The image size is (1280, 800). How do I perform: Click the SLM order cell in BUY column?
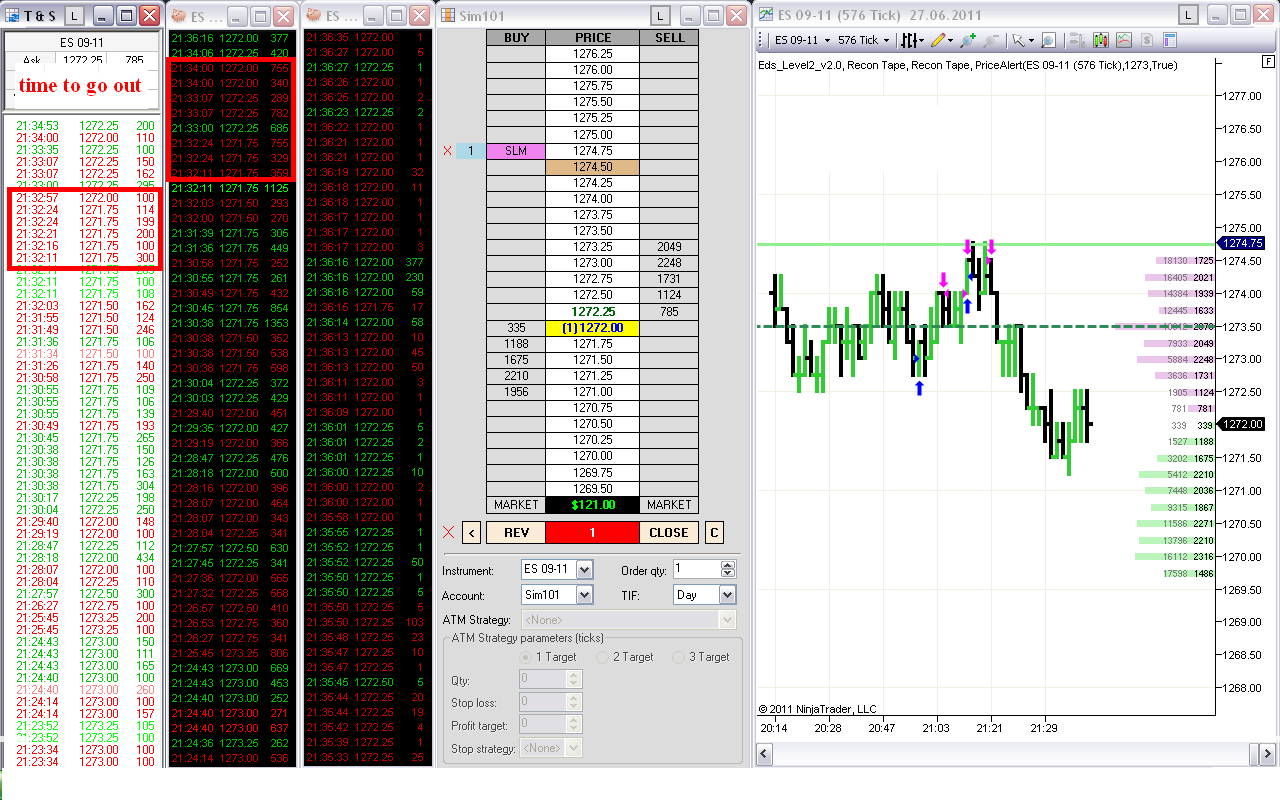(x=516, y=151)
